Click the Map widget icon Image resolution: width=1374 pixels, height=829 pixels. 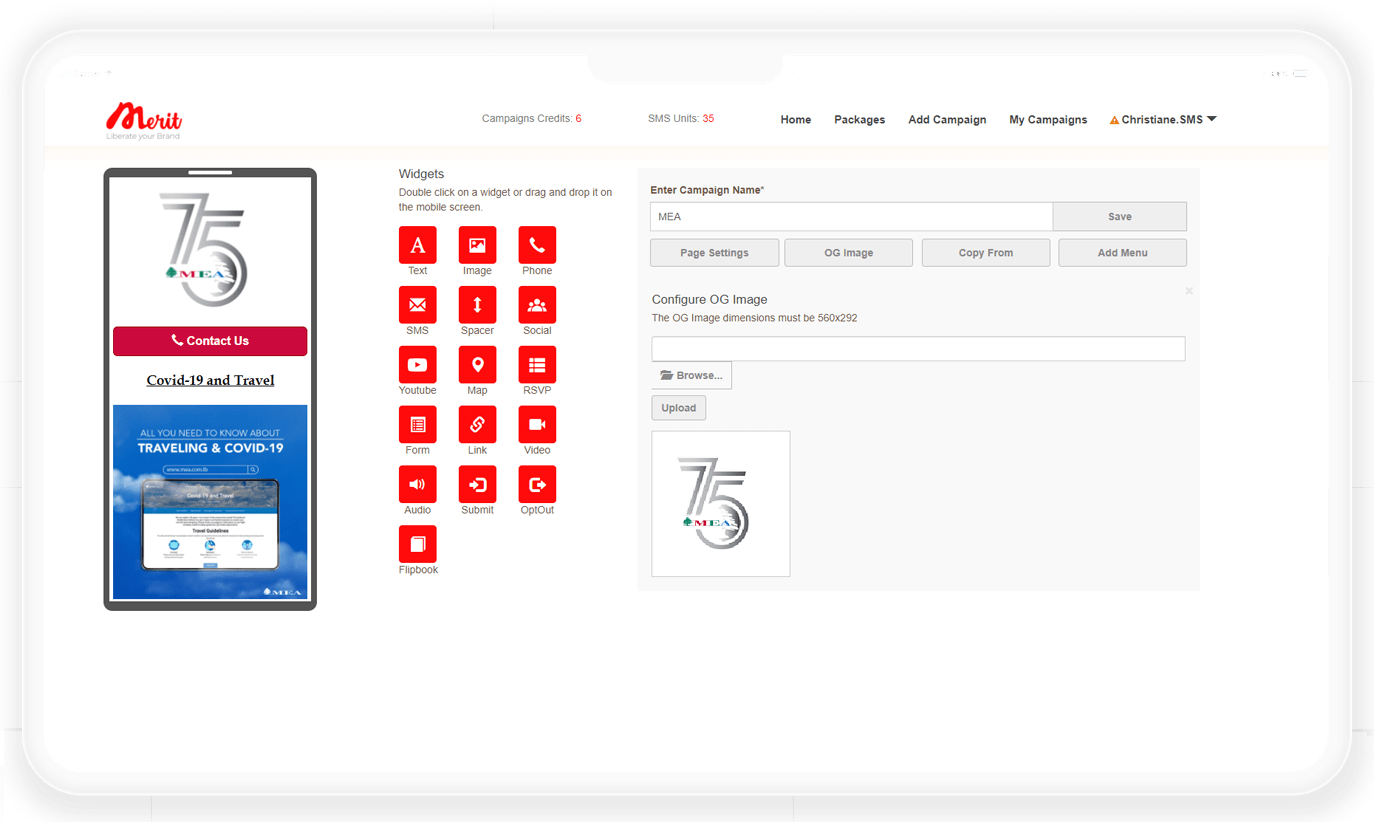(x=477, y=365)
